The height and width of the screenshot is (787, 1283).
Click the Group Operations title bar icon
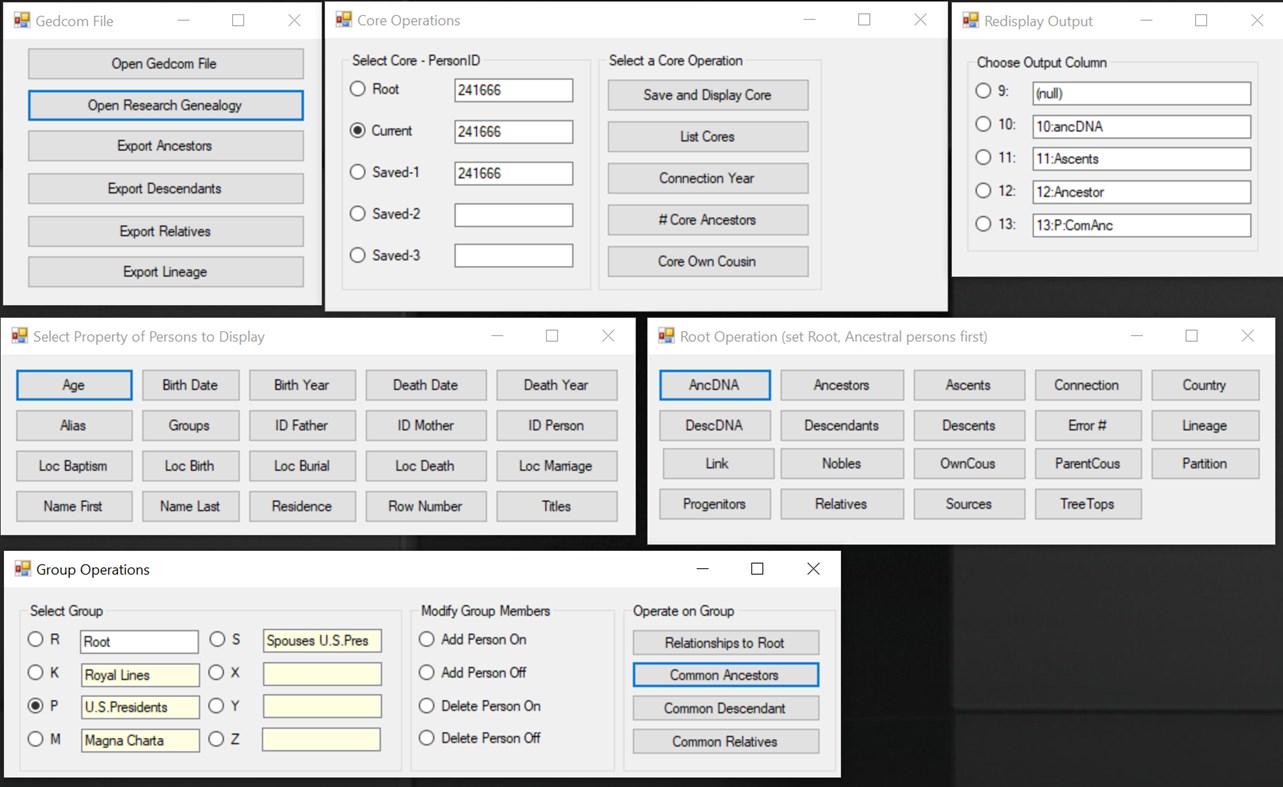pos(21,569)
